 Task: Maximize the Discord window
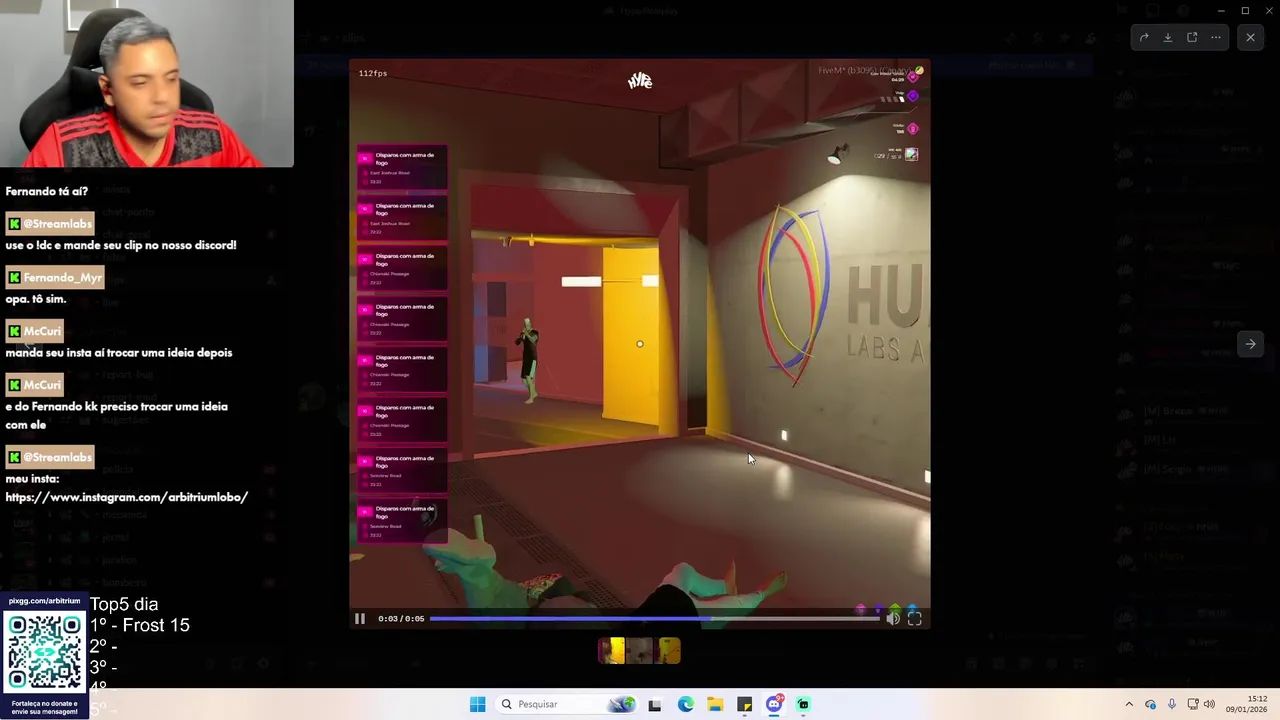(x=1245, y=10)
